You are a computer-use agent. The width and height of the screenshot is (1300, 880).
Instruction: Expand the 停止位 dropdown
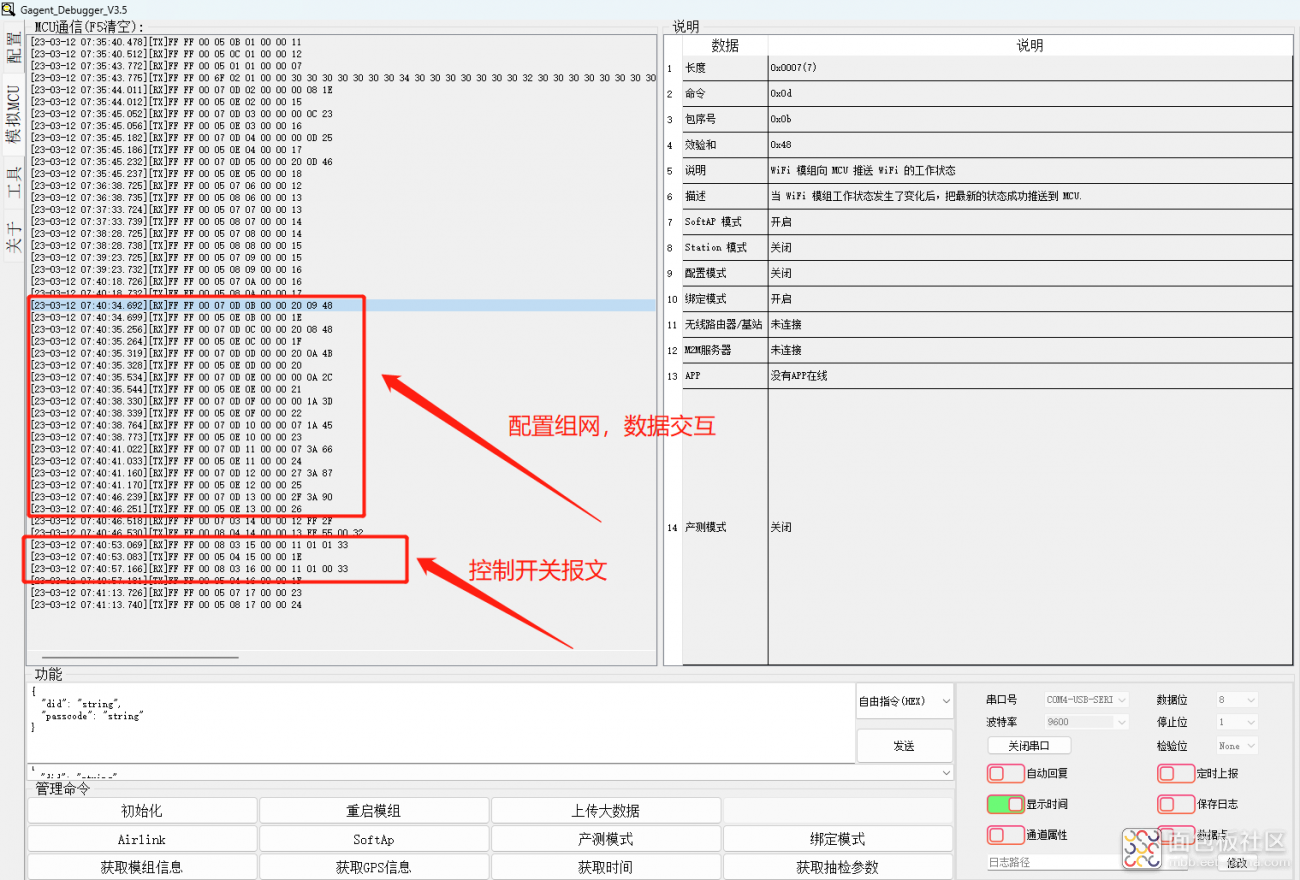(x=1236, y=721)
